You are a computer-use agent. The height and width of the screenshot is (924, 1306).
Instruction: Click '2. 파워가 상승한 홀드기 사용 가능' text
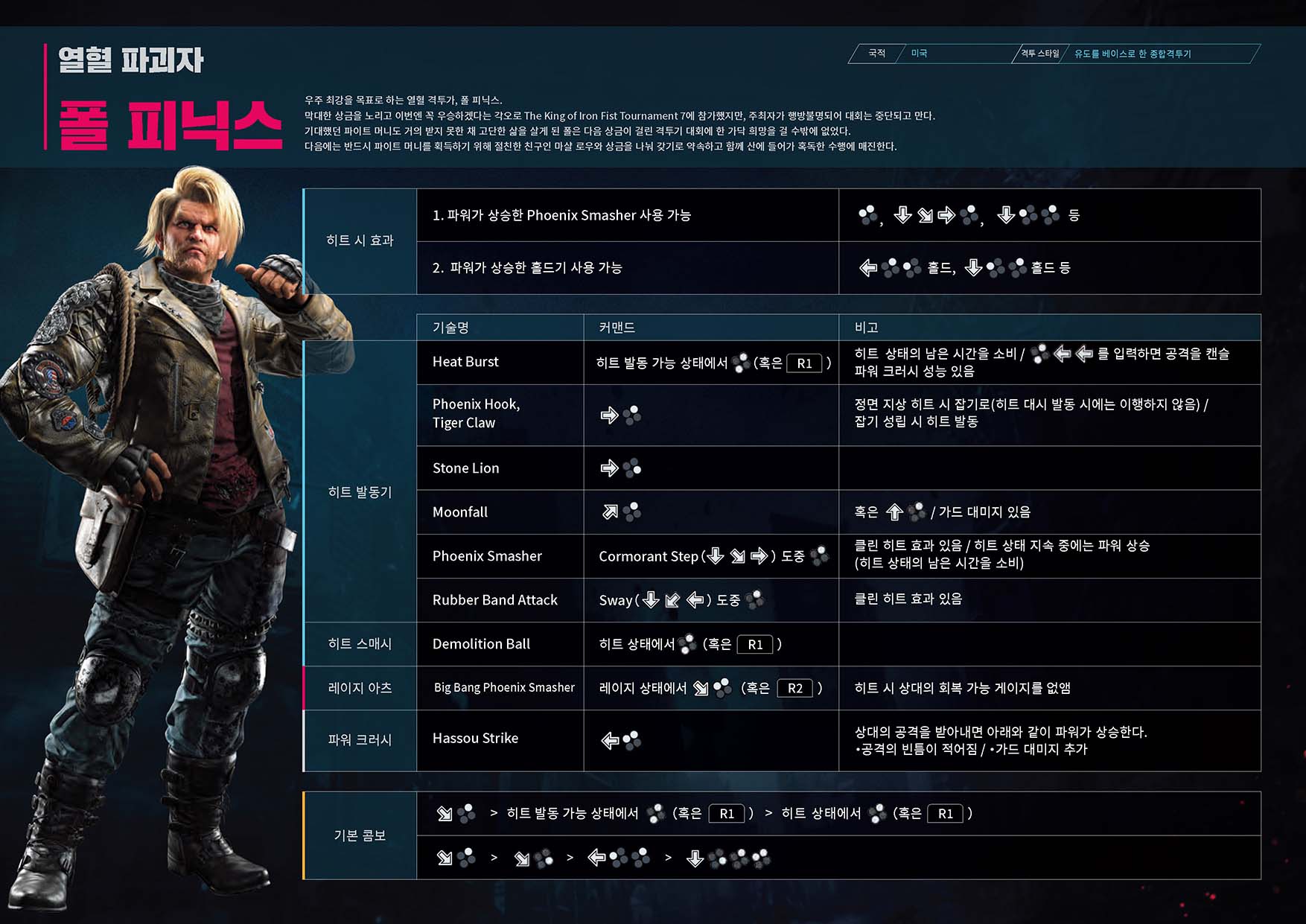(527, 267)
